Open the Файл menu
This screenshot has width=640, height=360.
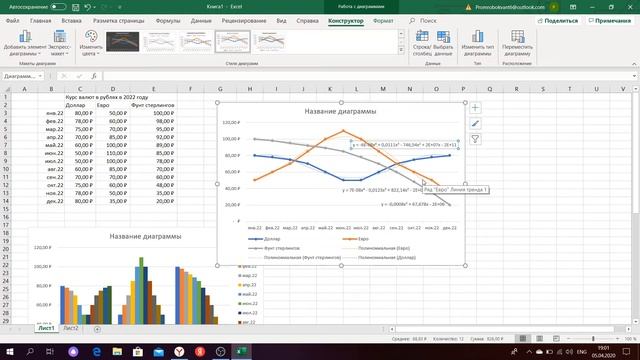[x=13, y=20]
